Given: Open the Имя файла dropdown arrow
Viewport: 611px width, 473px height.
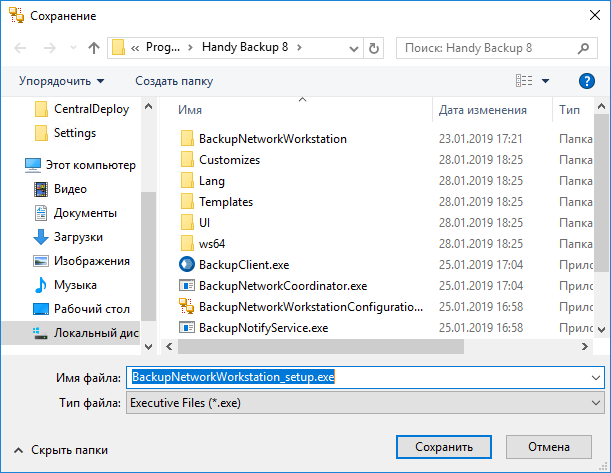Looking at the screenshot, I should tap(596, 378).
